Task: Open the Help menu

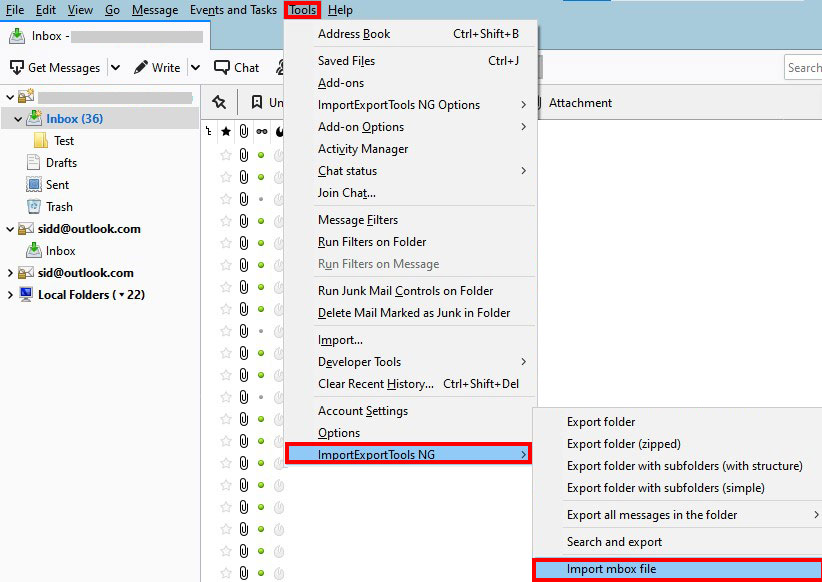Action: point(340,10)
